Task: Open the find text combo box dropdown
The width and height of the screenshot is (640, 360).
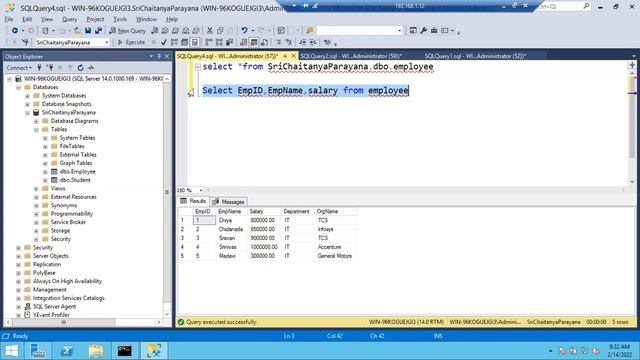Action: (399, 31)
